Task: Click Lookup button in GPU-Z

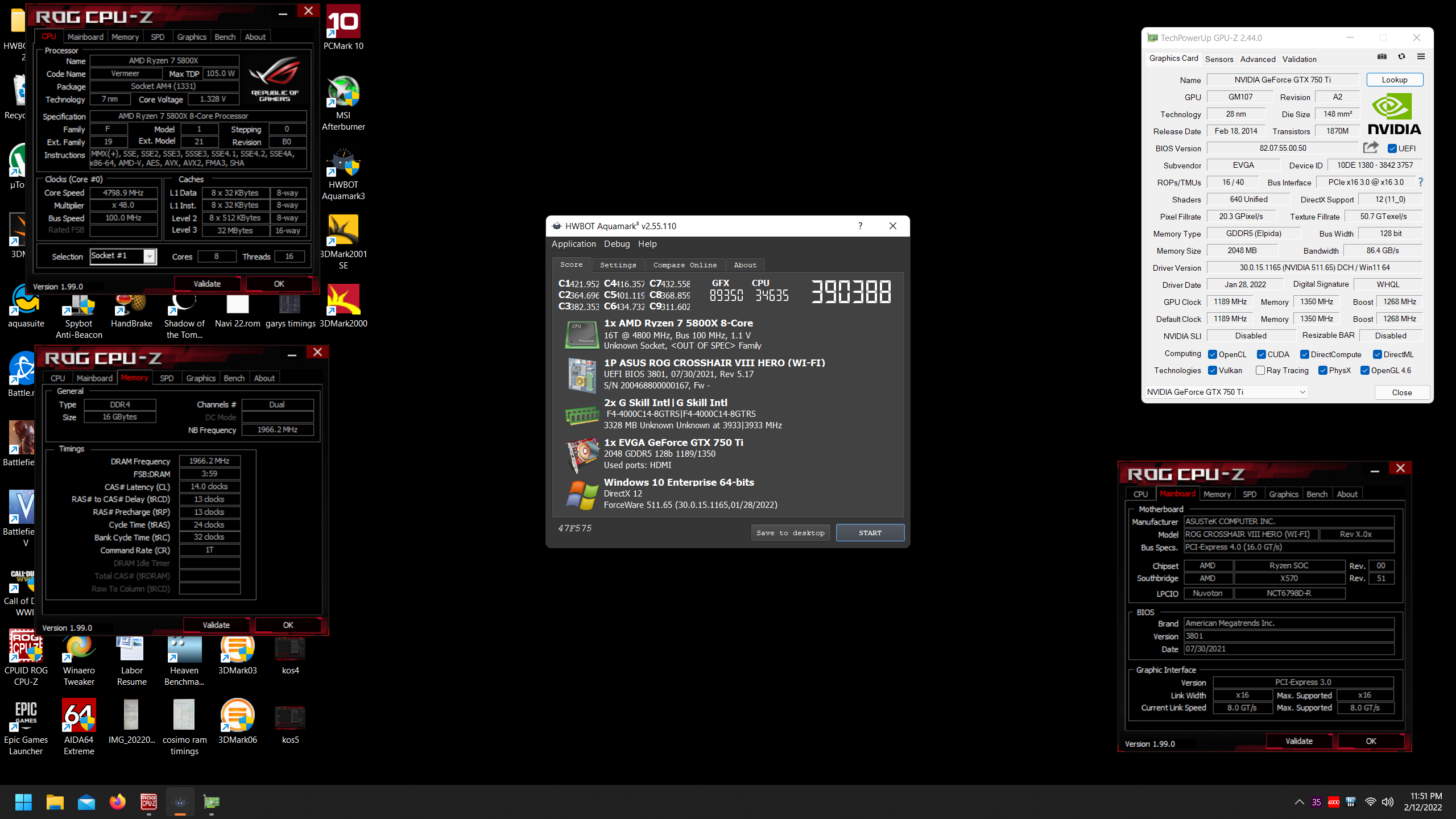Action: pyautogui.click(x=1394, y=80)
